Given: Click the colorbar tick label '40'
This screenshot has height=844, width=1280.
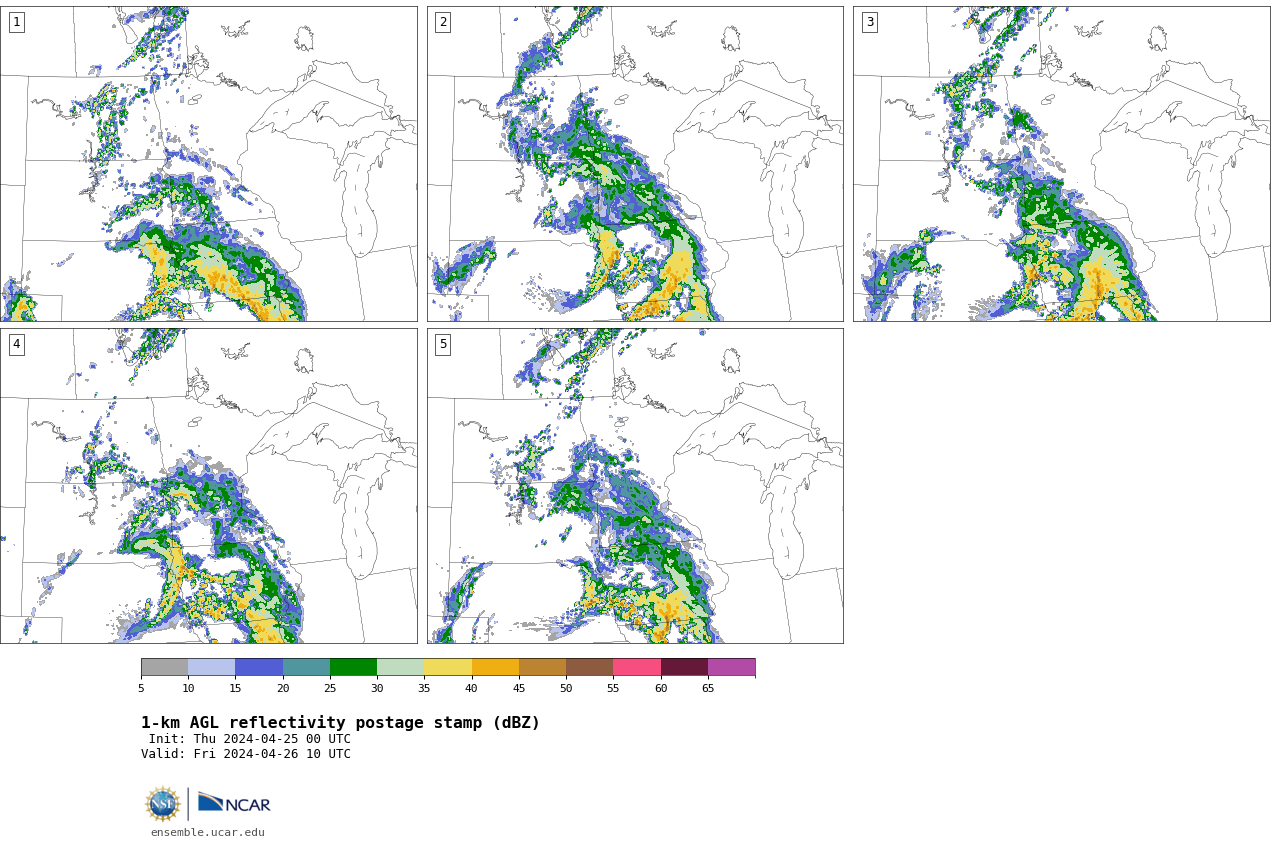Looking at the screenshot, I should point(472,688).
